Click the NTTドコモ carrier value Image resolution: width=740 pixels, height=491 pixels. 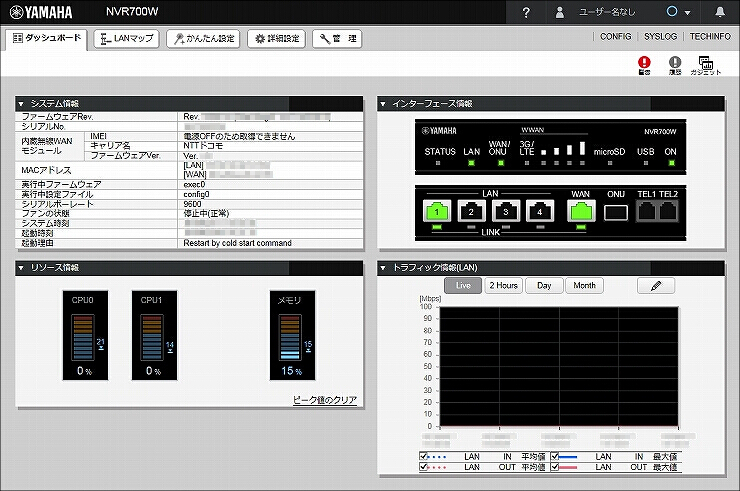pos(202,146)
